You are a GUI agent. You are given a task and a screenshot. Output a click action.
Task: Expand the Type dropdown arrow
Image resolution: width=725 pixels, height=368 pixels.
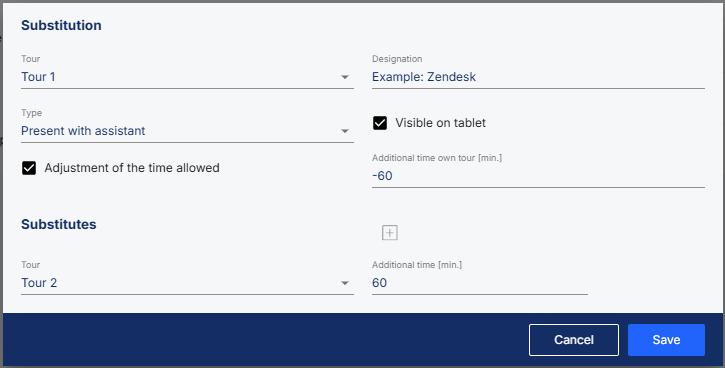(345, 131)
